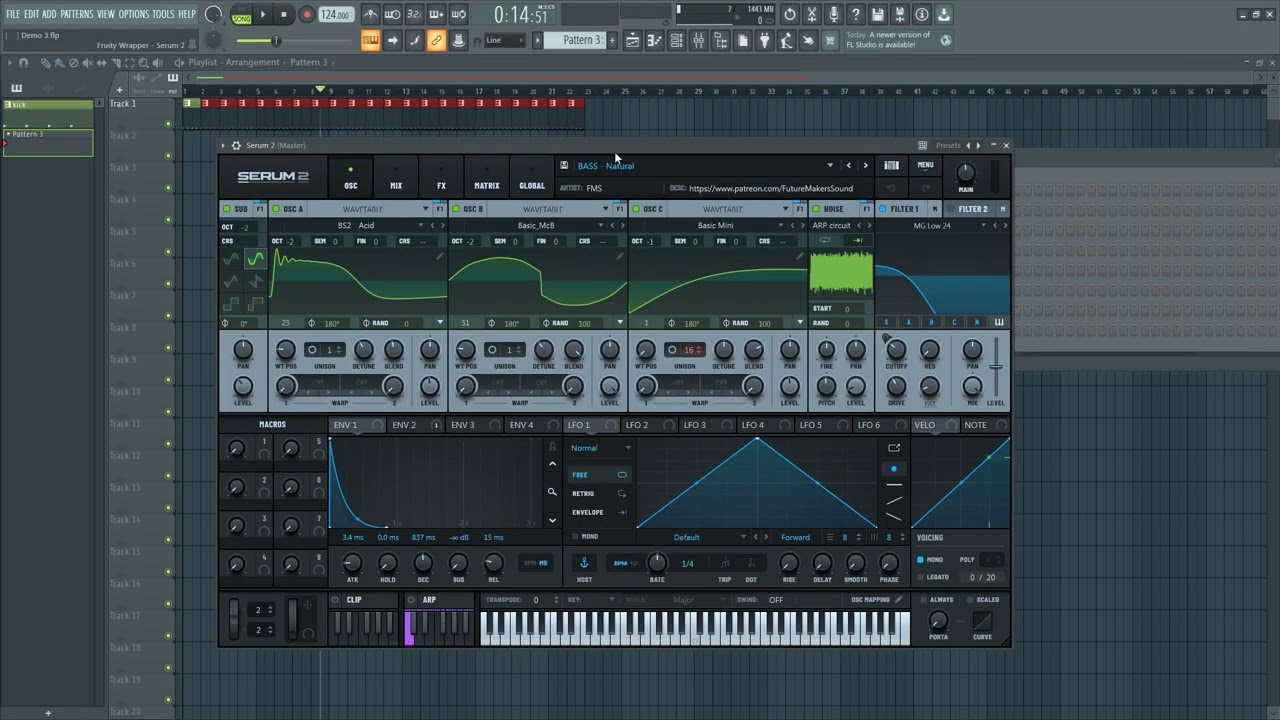
Task: Click the FL Studio Stop button
Action: [284, 14]
